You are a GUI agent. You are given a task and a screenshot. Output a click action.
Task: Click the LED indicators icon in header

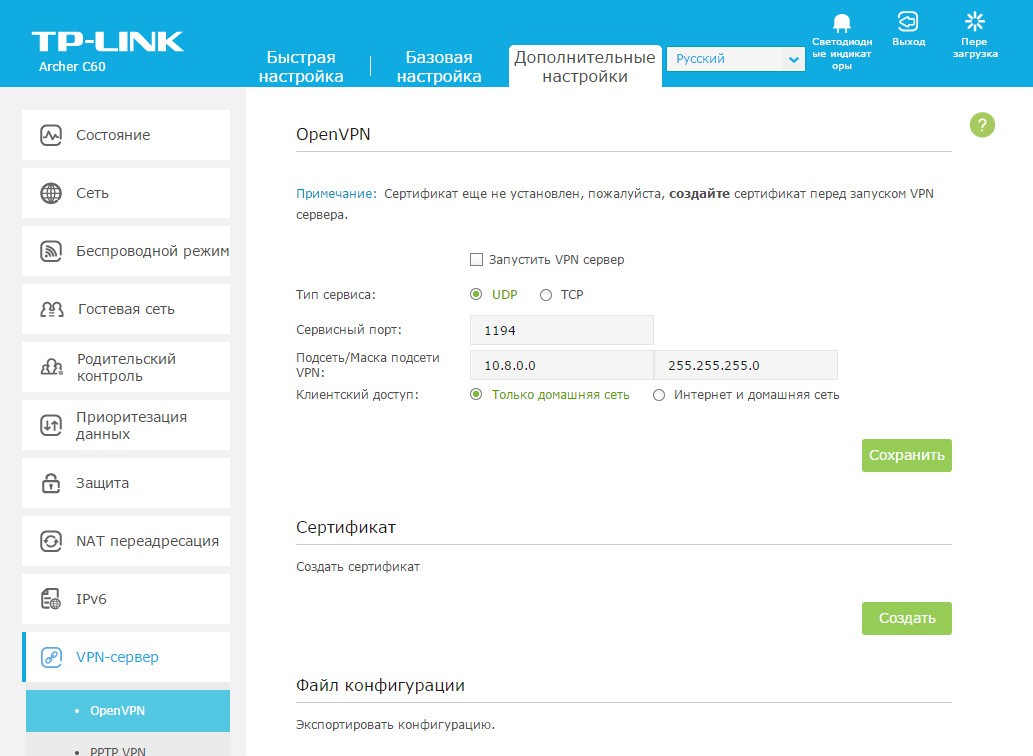[x=841, y=24]
